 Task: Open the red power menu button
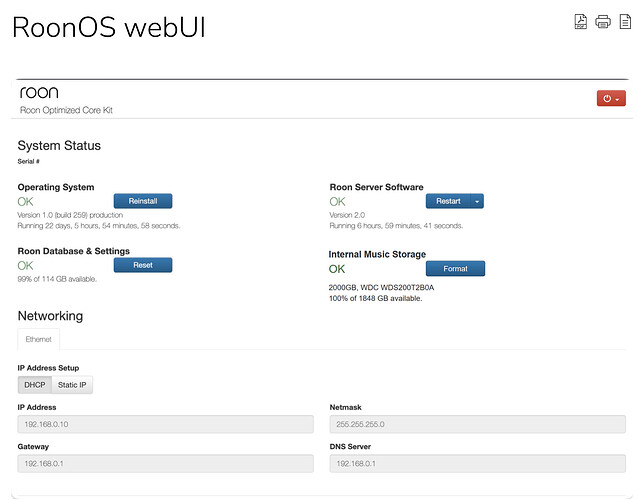point(611,98)
